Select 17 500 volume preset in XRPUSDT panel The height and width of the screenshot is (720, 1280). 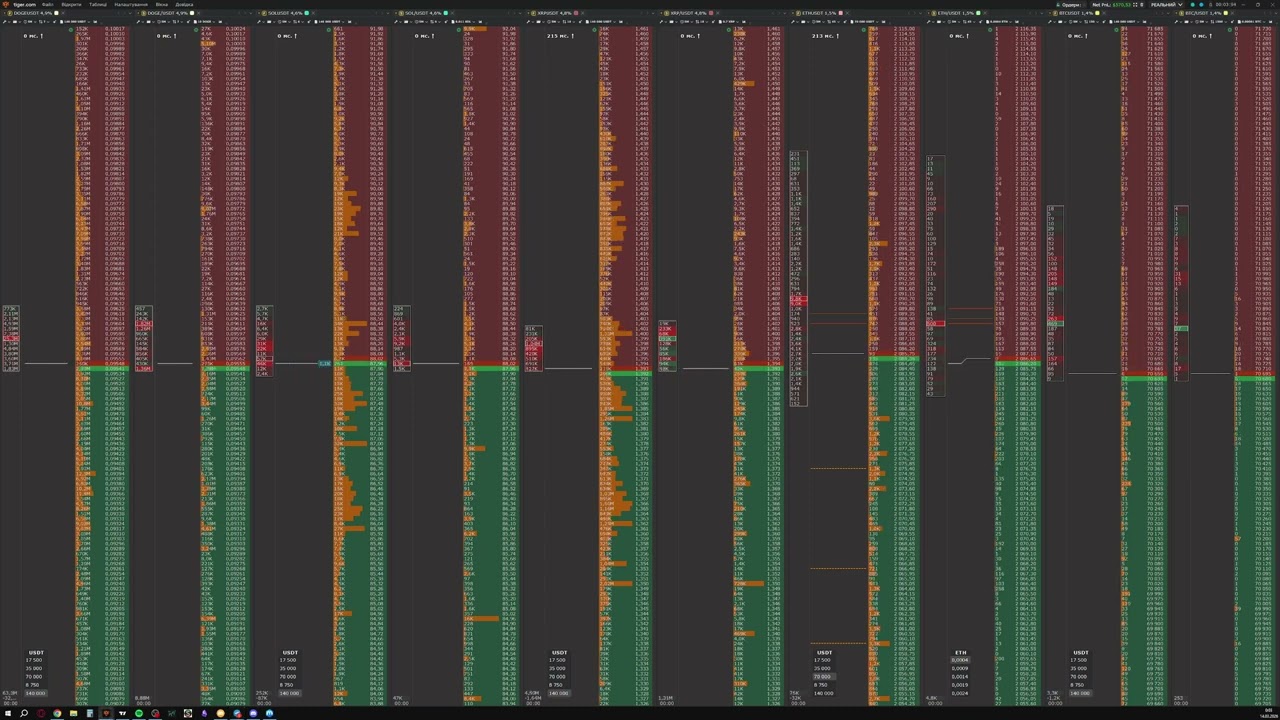tap(559, 660)
